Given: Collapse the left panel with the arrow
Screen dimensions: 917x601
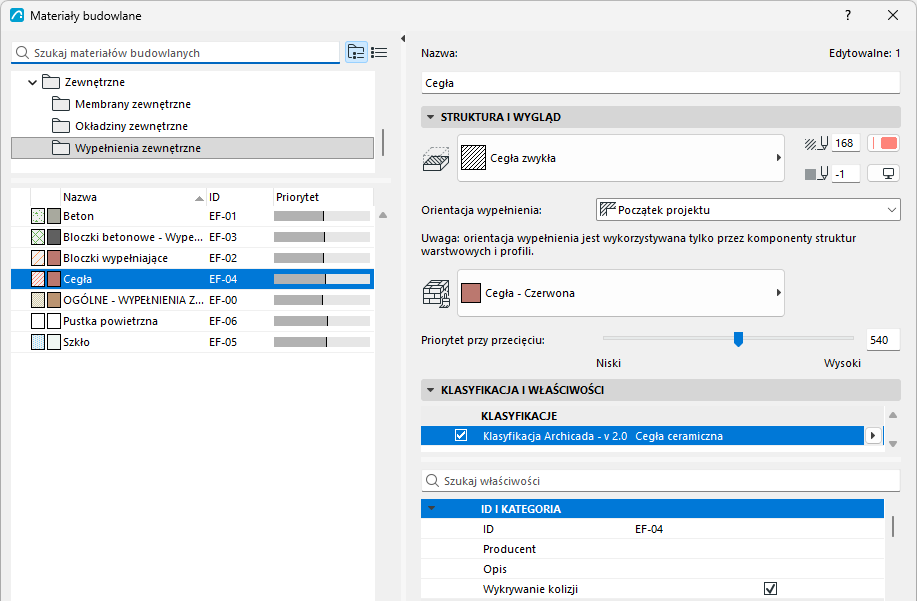Looking at the screenshot, I should (402, 39).
